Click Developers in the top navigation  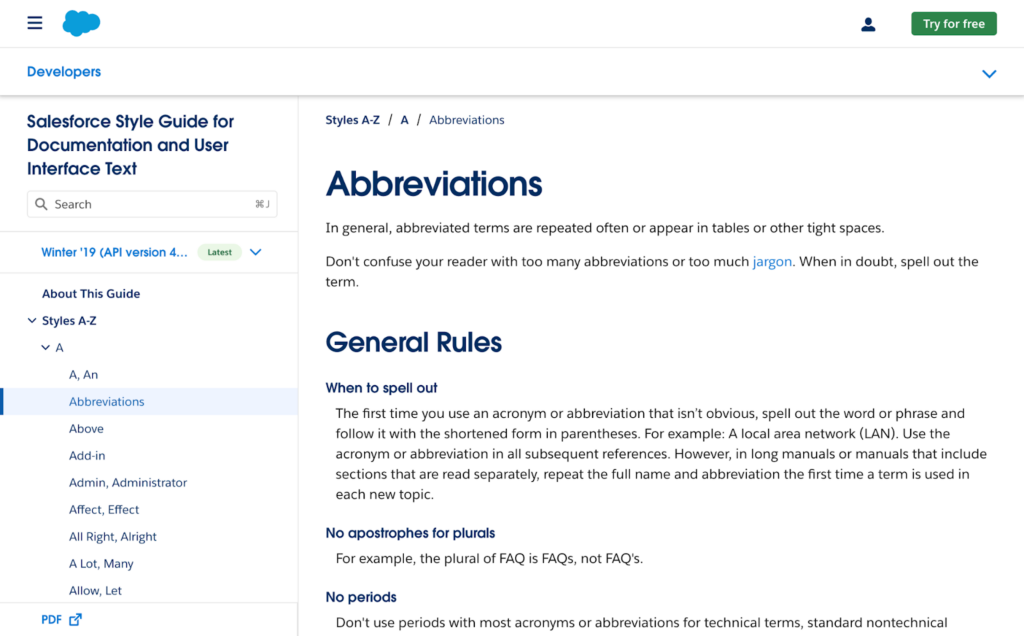pos(63,71)
